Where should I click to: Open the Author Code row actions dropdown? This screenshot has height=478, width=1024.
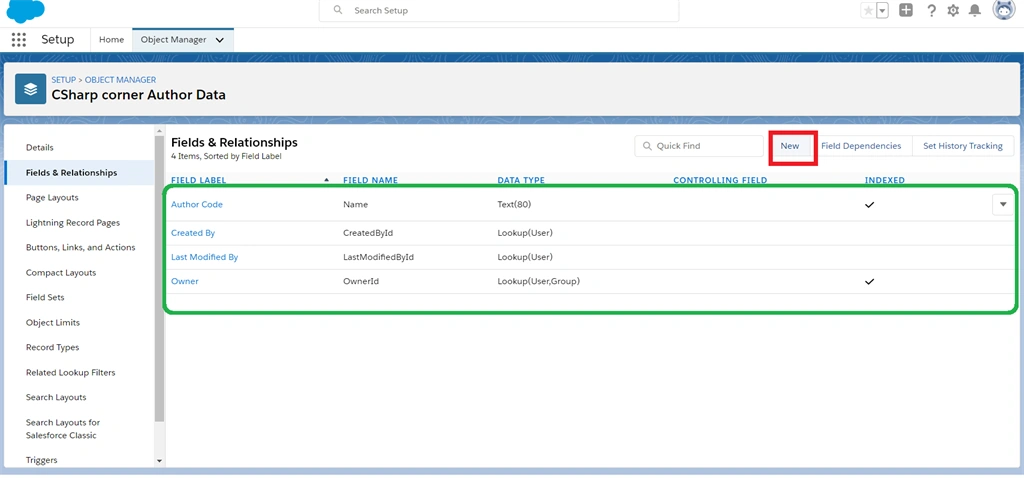[1003, 204]
